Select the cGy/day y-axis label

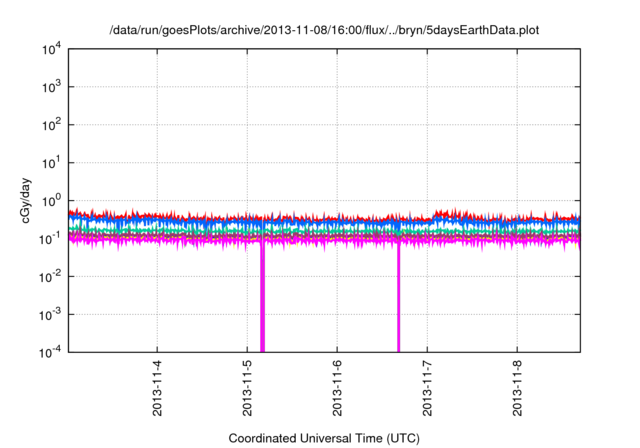click(25, 200)
